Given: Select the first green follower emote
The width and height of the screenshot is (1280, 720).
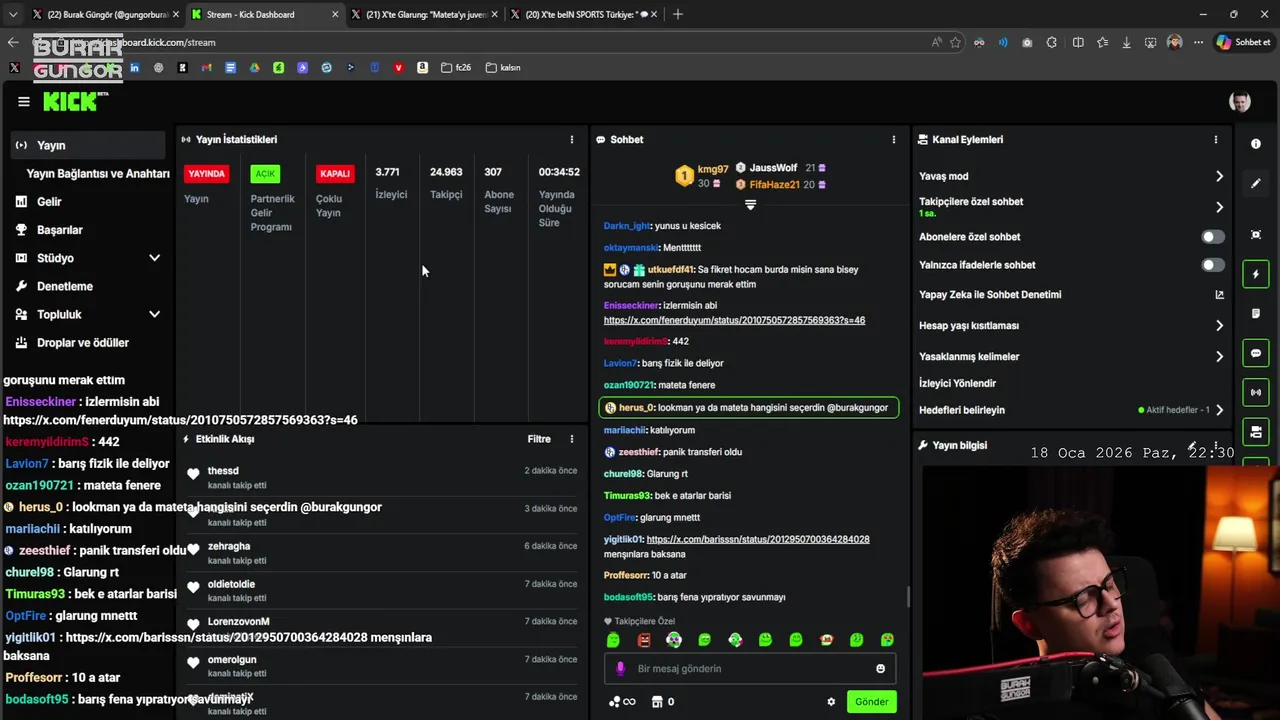Looking at the screenshot, I should click(613, 640).
